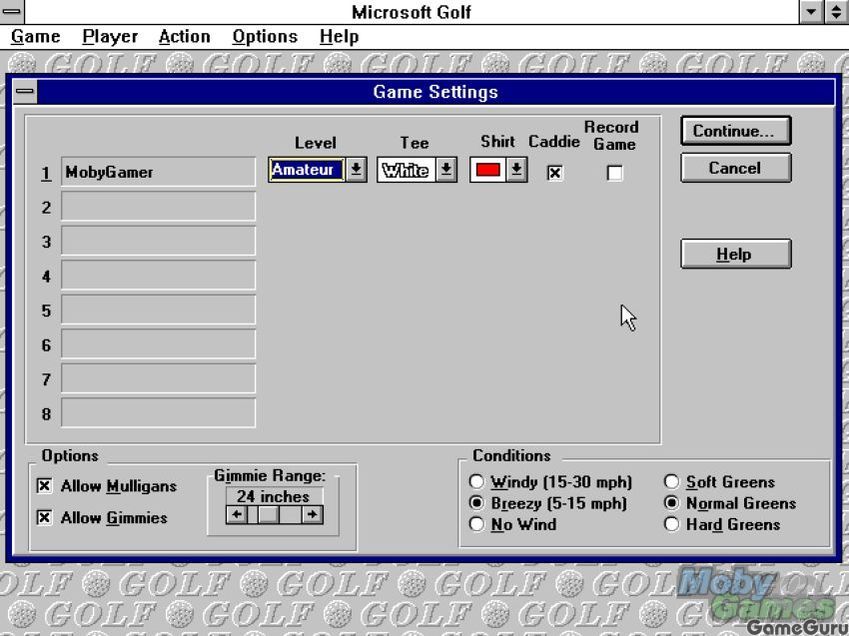Screen dimensions: 849x636
Task: Click the player 6 name field
Action: [158, 344]
